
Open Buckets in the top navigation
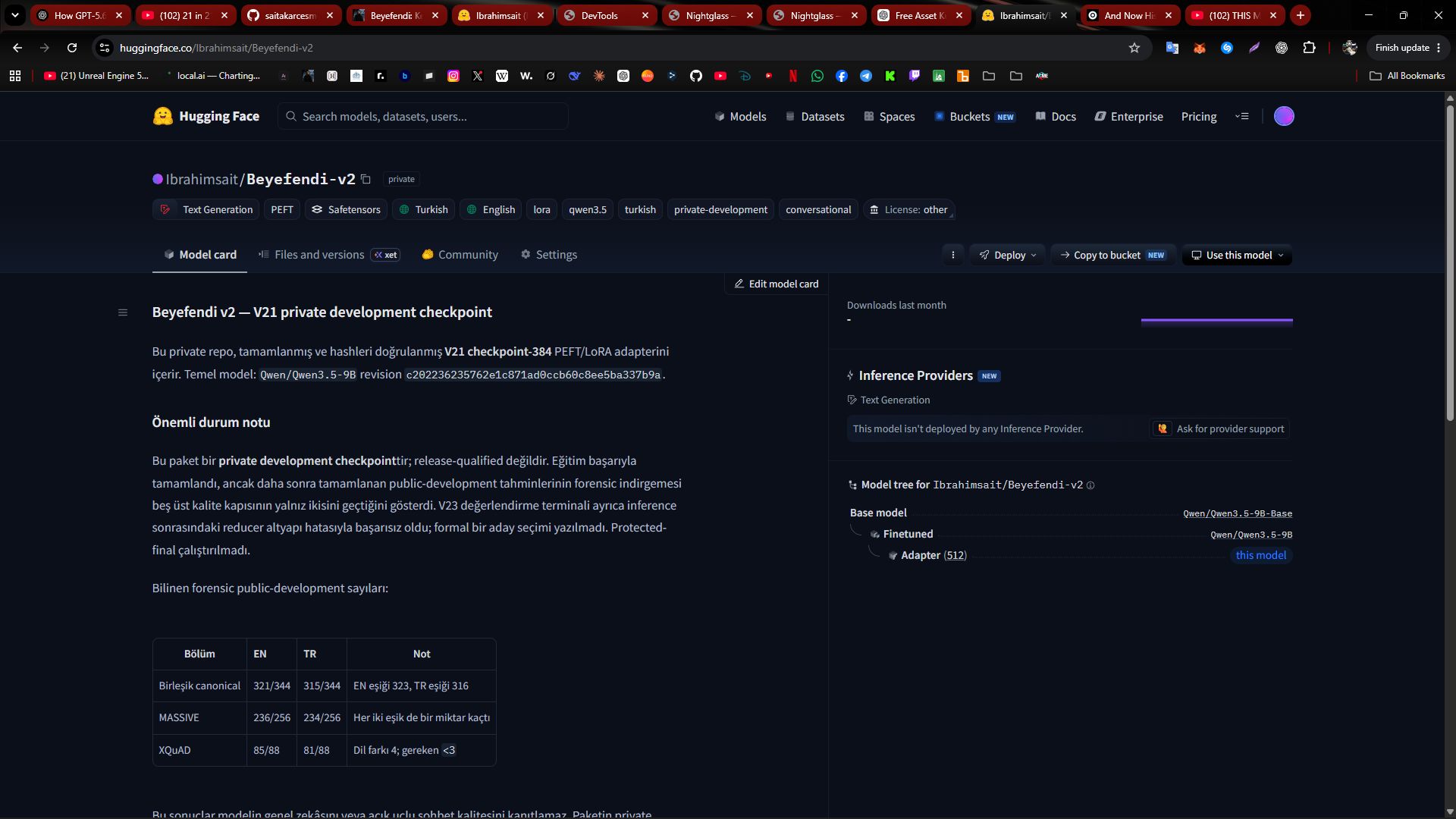pyautogui.click(x=974, y=117)
